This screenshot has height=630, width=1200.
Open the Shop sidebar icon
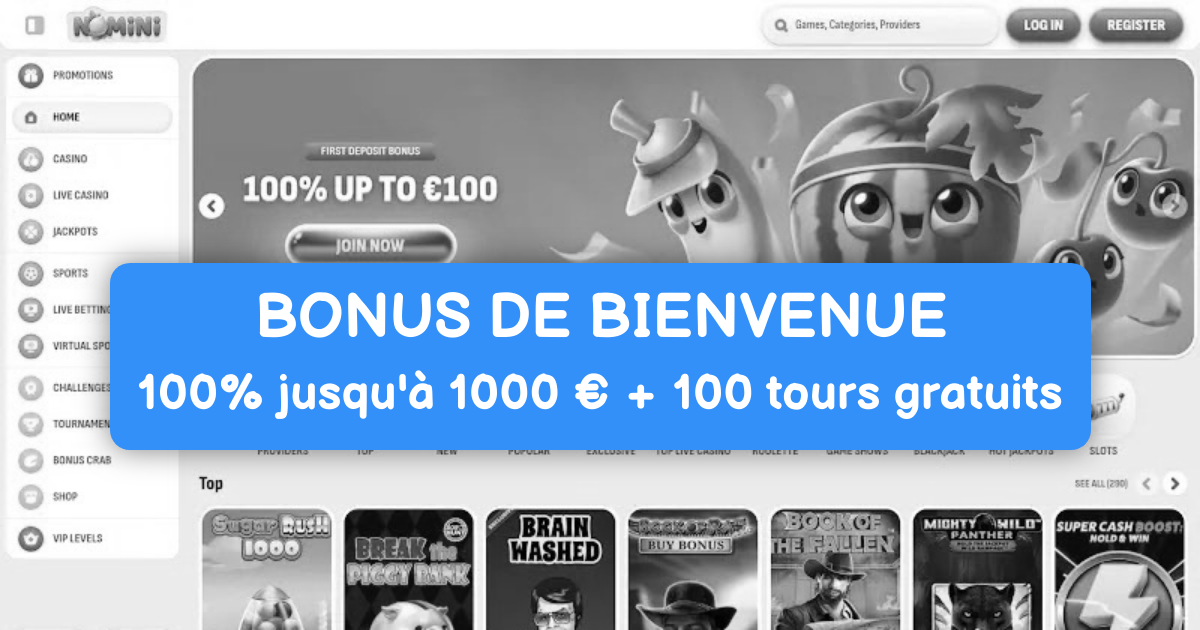[x=31, y=496]
